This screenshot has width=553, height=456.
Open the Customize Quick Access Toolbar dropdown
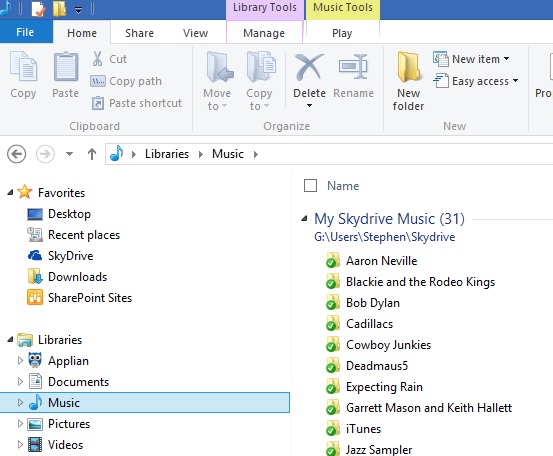[79, 10]
